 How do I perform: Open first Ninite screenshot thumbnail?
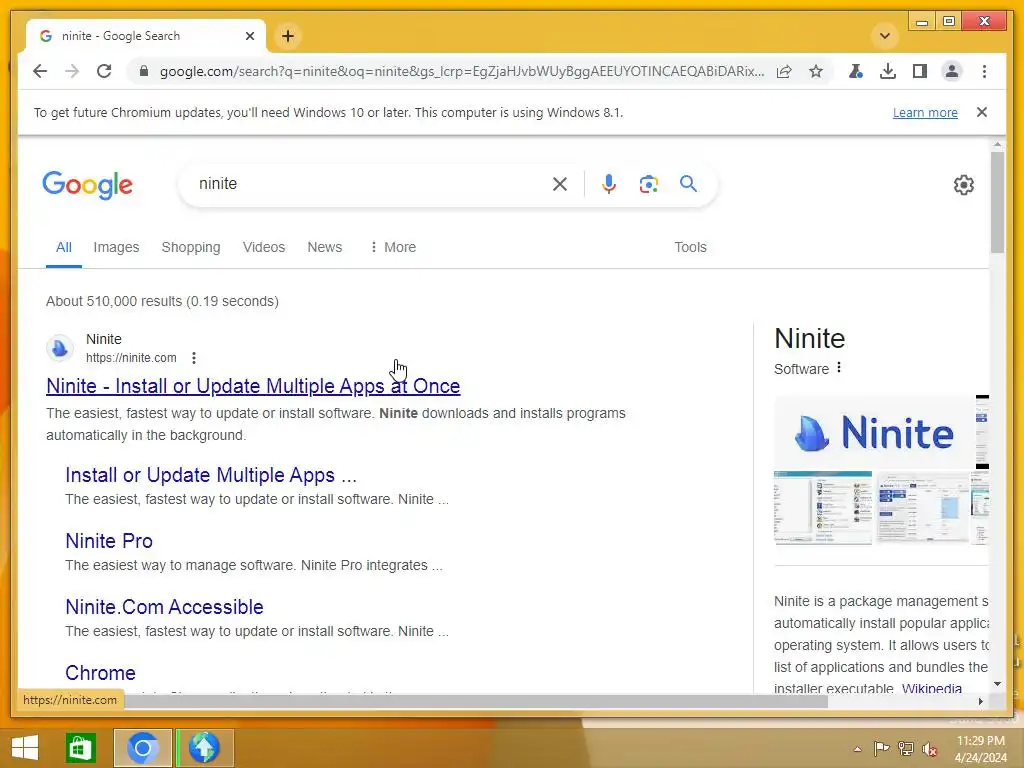pyautogui.click(x=823, y=507)
